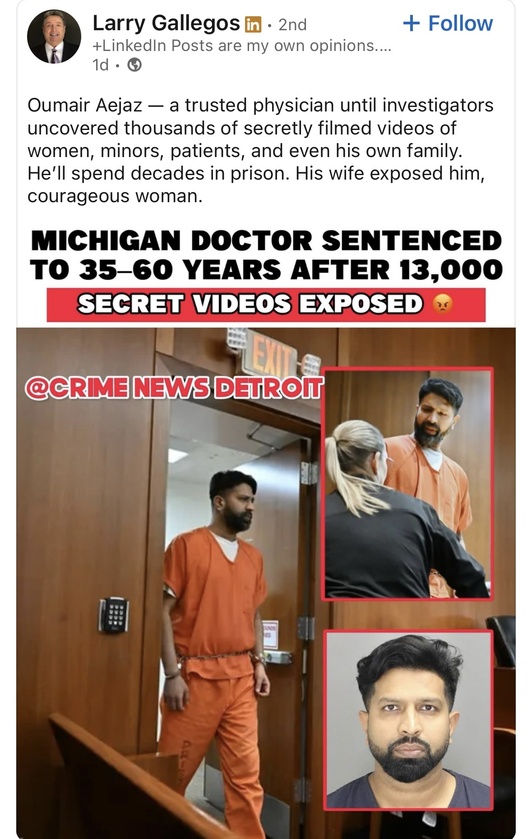Image resolution: width=532 pixels, height=839 pixels.
Task: Click the globe public visibility icon
Action: (135, 65)
